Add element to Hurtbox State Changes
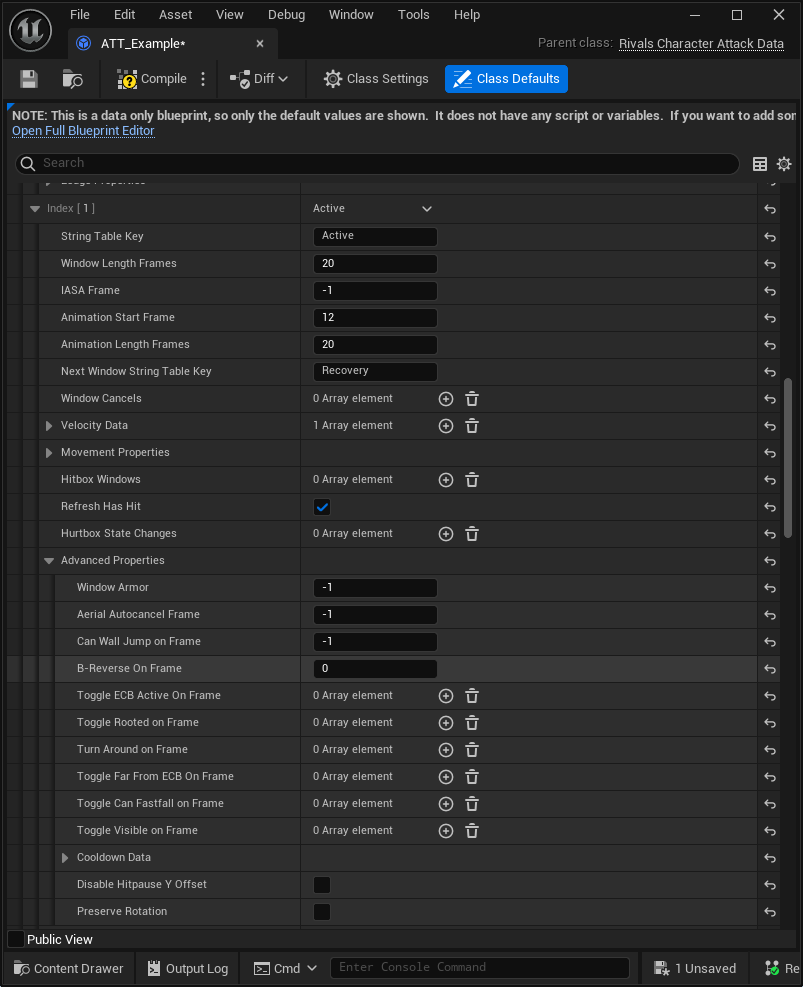The image size is (803, 987). pos(446,534)
